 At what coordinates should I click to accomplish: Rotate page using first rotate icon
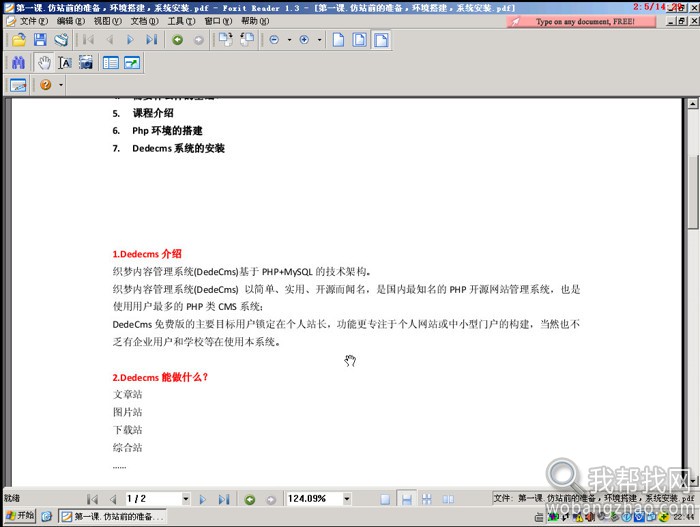click(226, 40)
